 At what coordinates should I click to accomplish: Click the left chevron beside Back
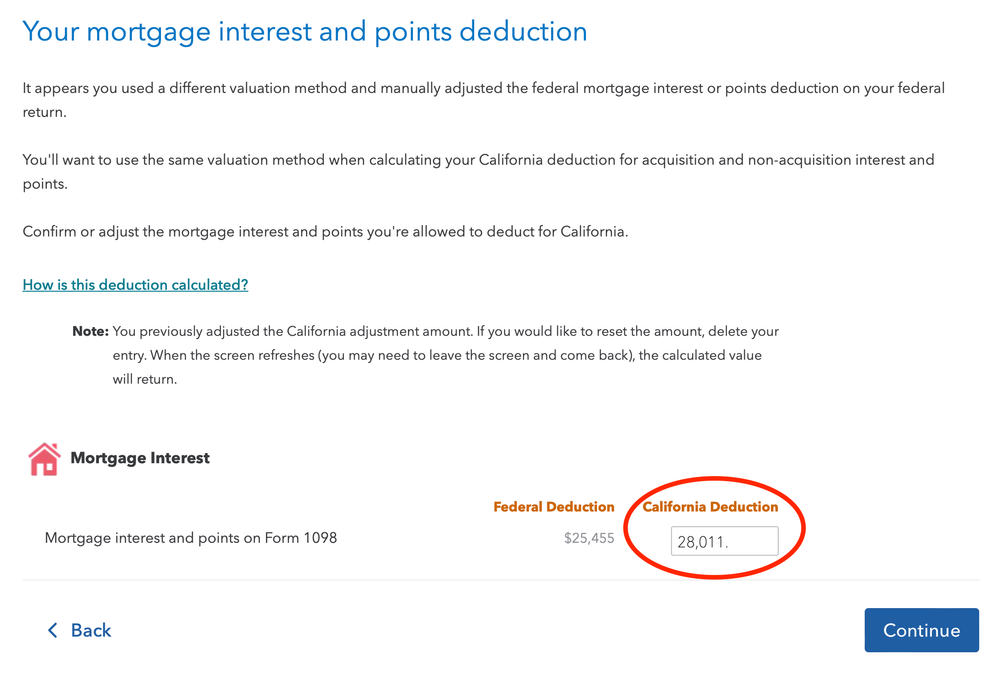pos(53,630)
